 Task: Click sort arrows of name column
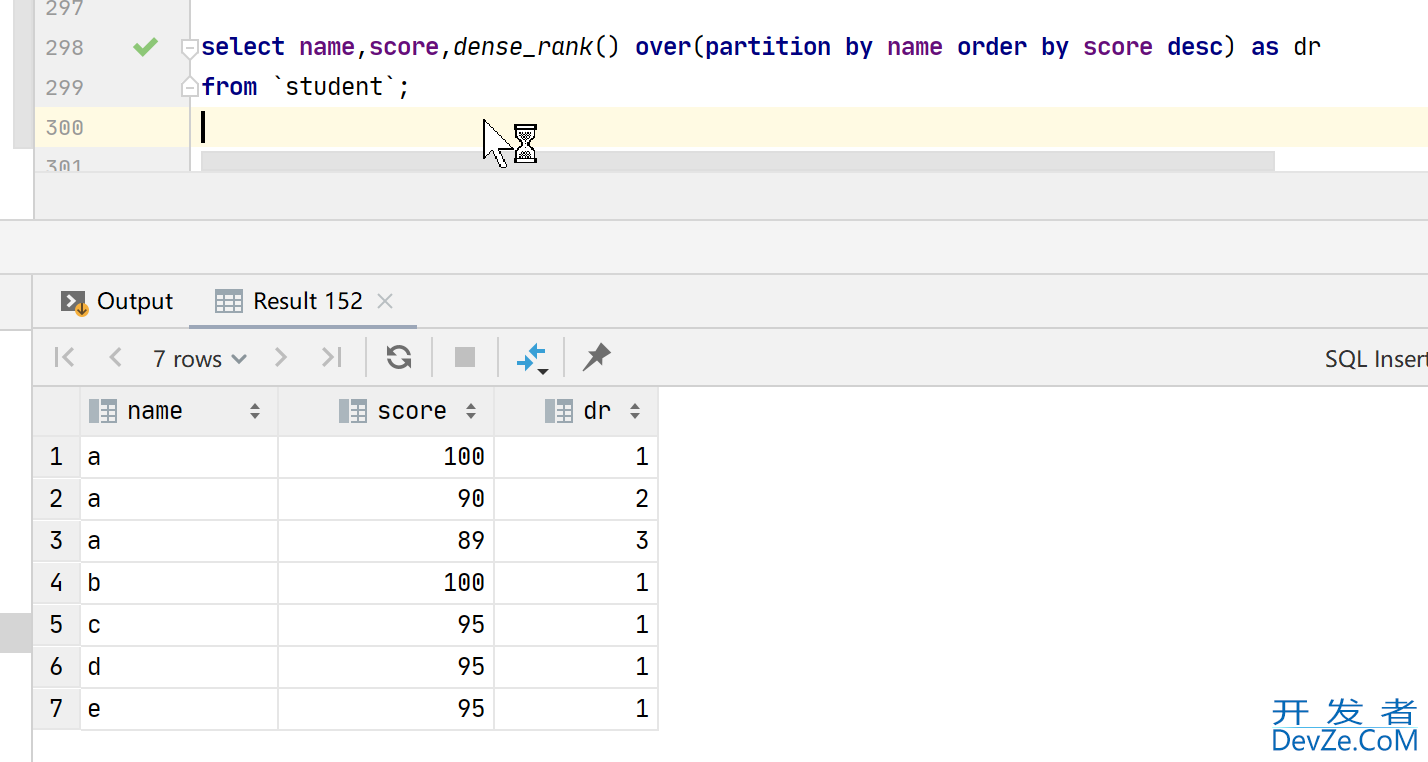point(255,411)
